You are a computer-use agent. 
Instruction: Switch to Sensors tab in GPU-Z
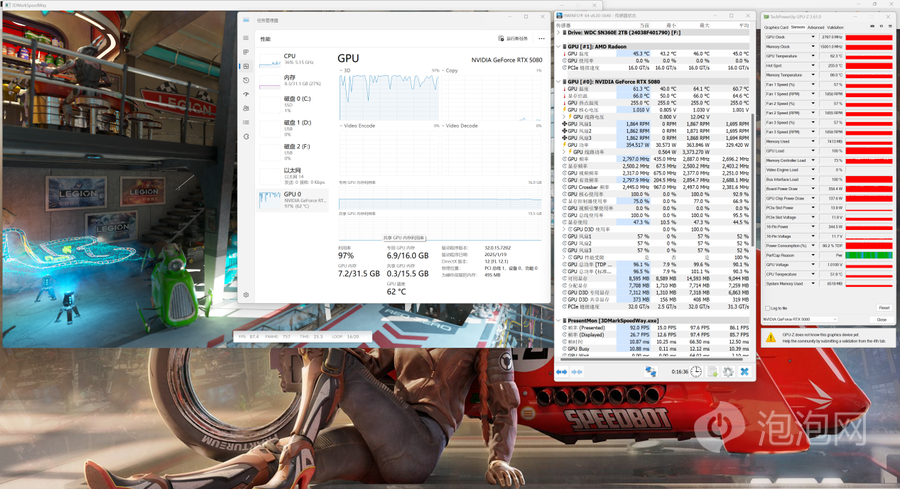tap(798, 27)
